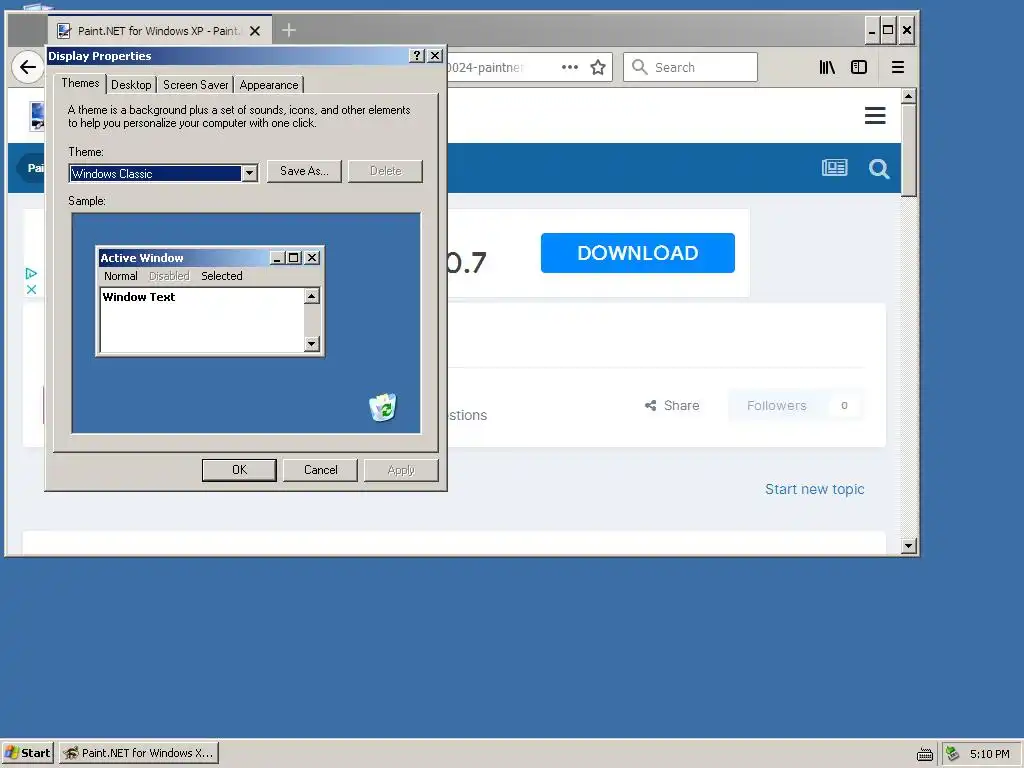Viewport: 1024px width, 768px height.
Task: Click the site search magnifier in blue bar
Action: pyautogui.click(x=879, y=168)
